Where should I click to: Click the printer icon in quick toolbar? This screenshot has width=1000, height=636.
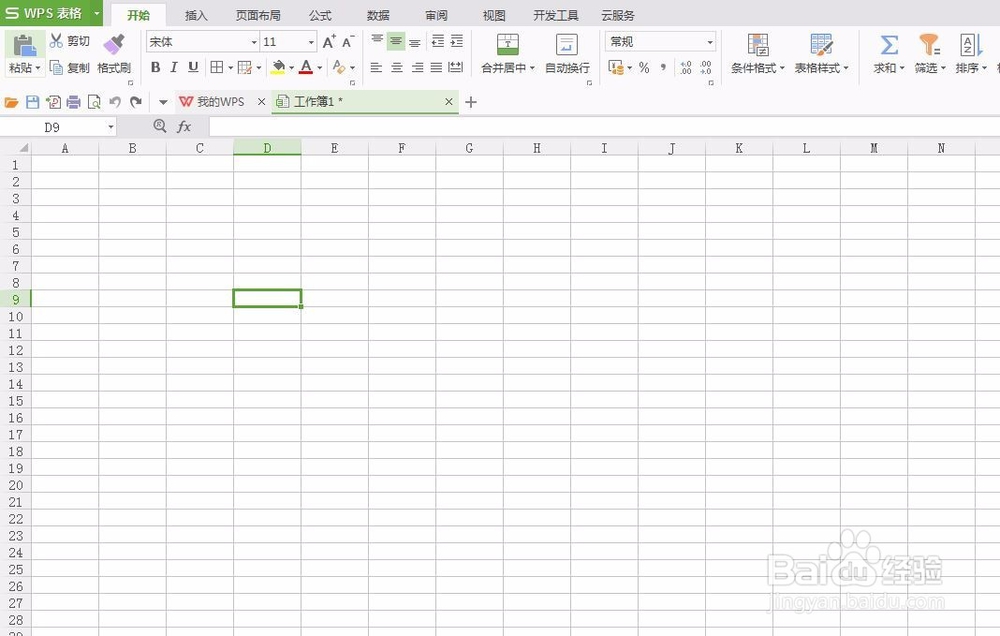(73, 102)
